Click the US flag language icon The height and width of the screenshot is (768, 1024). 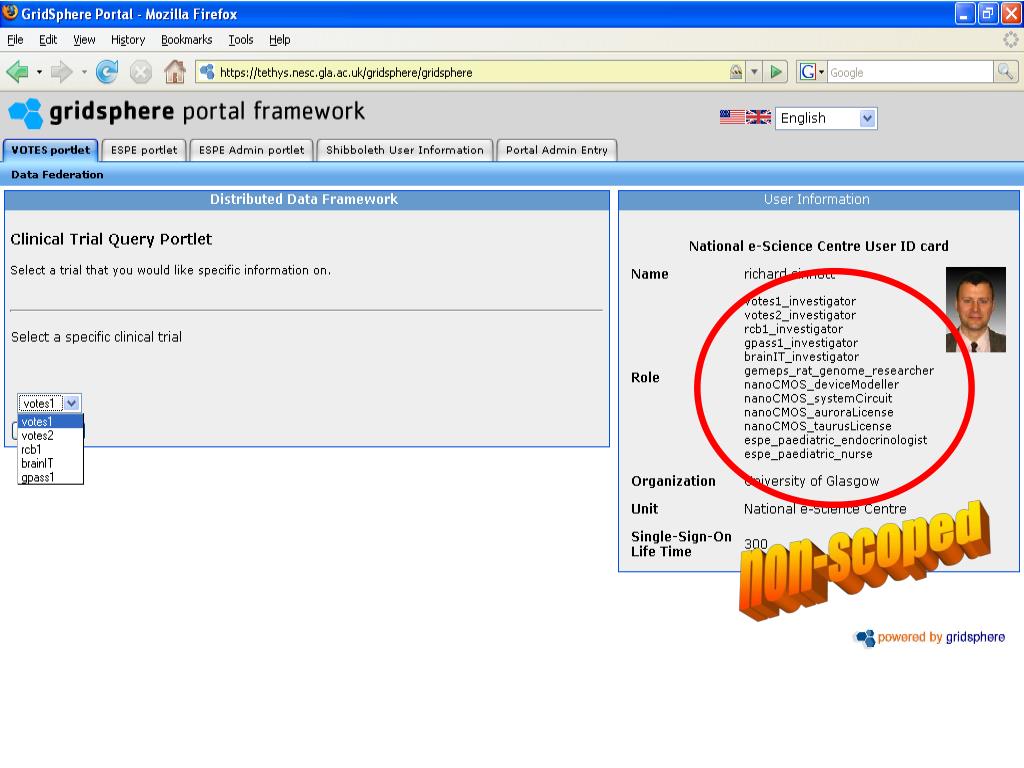coord(732,118)
